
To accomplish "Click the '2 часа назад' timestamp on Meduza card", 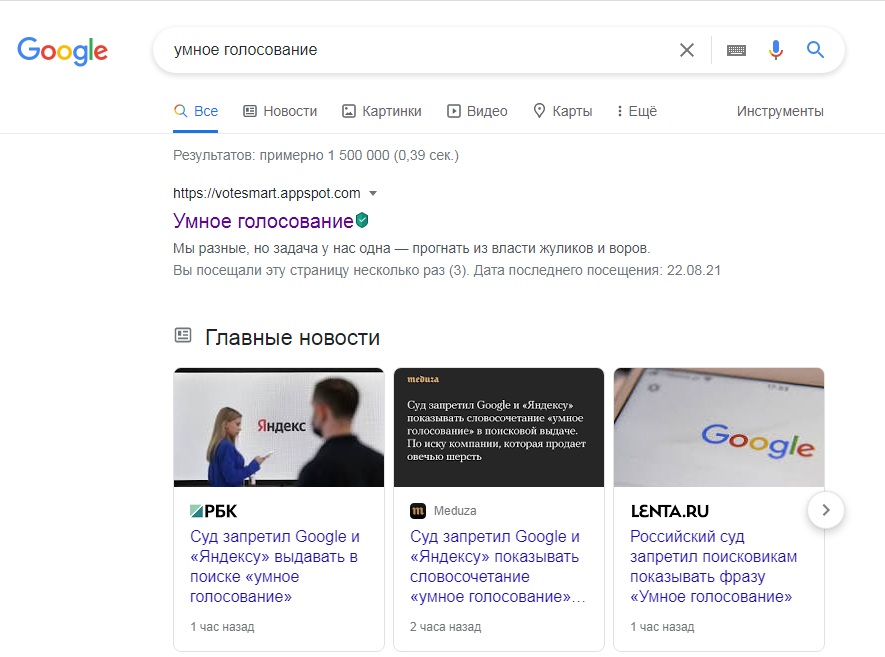I will (445, 627).
